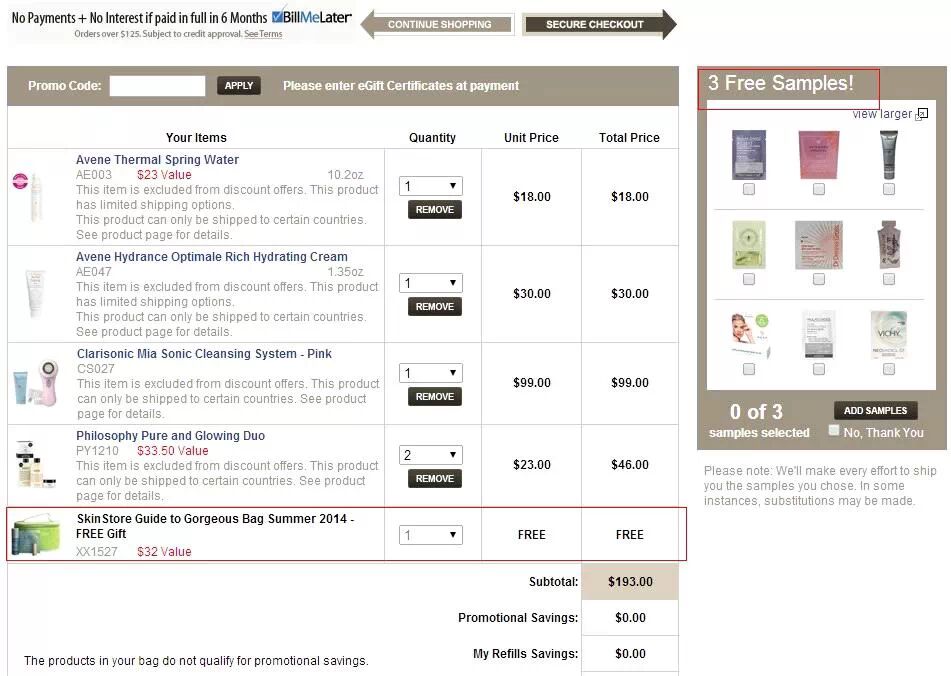Click the sunburst packet sample image
Viewport: 951px width, 676px height.
click(x=819, y=245)
